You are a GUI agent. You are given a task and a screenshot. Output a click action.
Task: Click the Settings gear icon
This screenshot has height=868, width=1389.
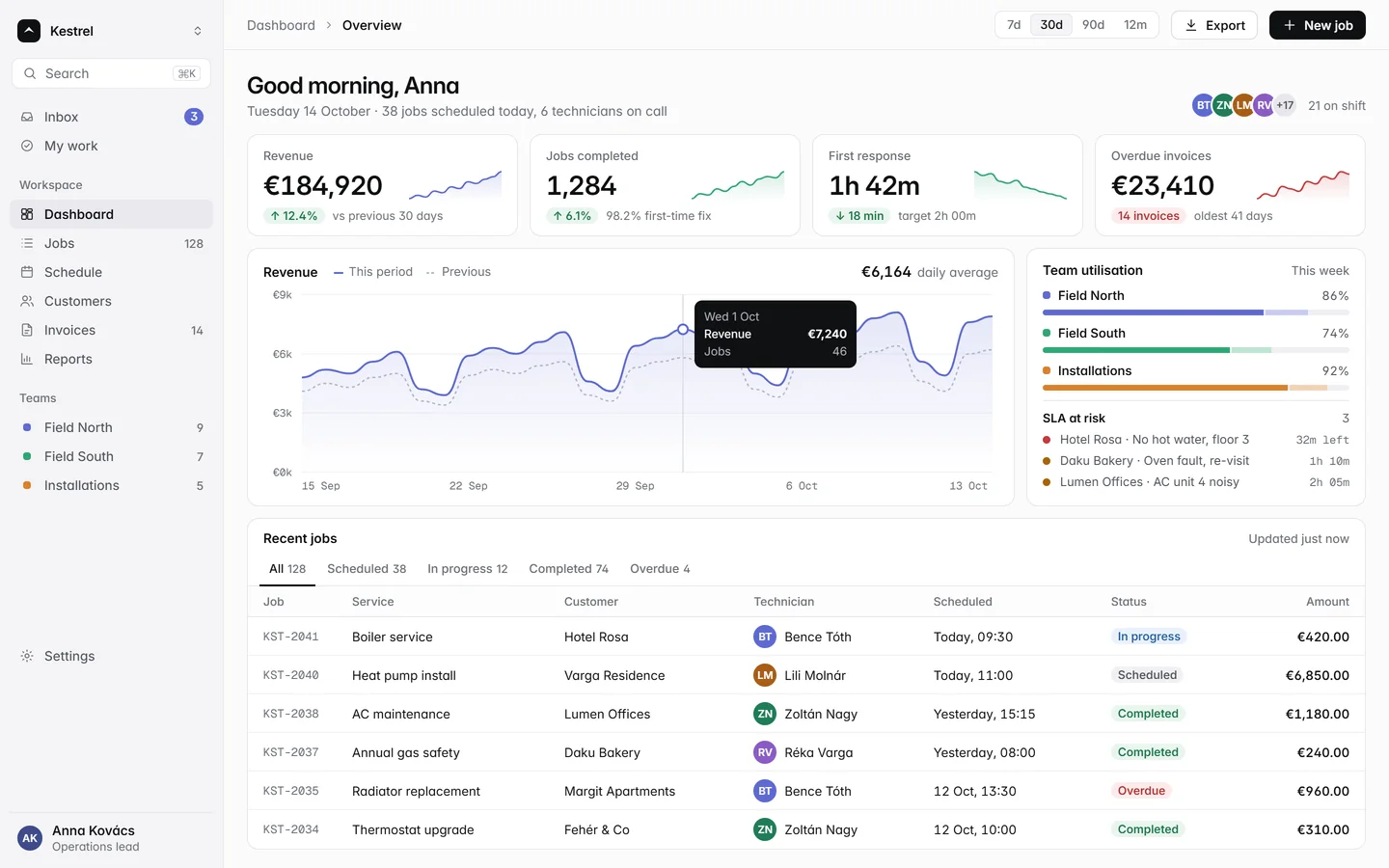[27, 656]
